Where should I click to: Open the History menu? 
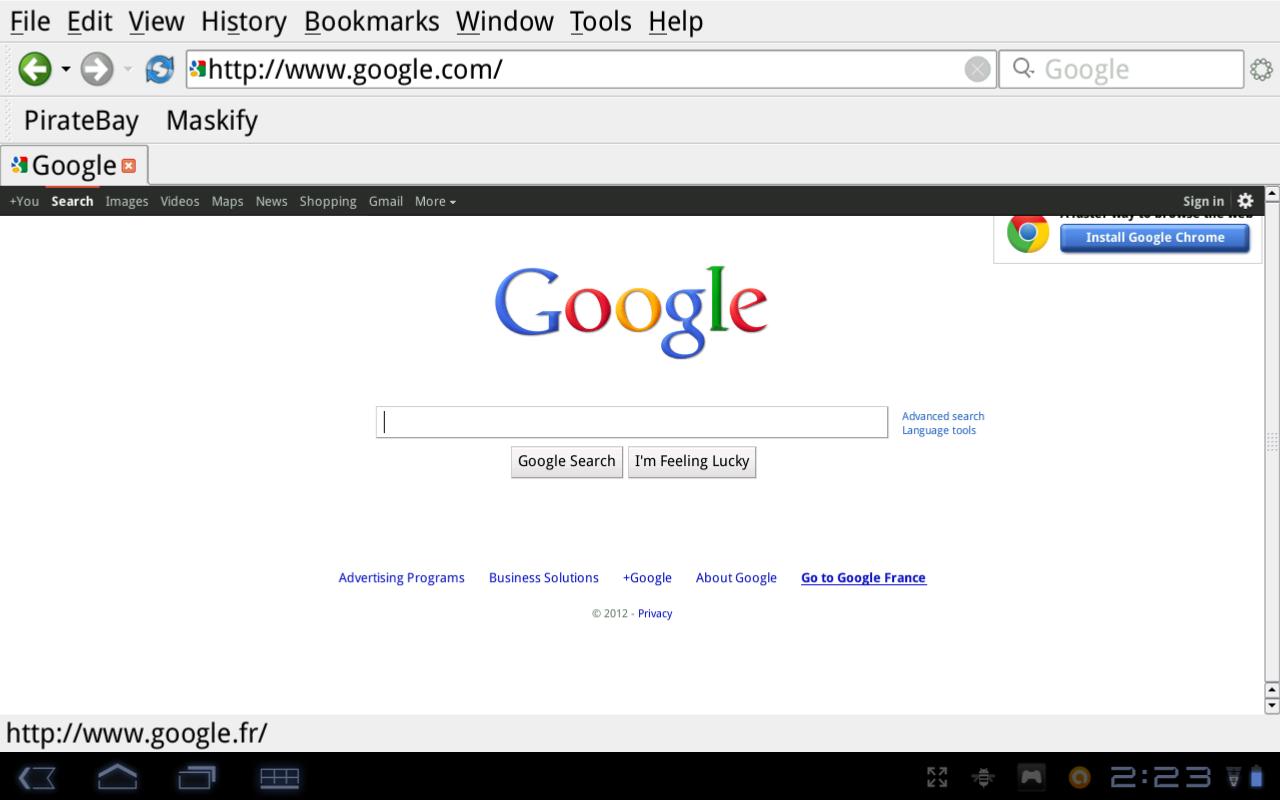[244, 21]
